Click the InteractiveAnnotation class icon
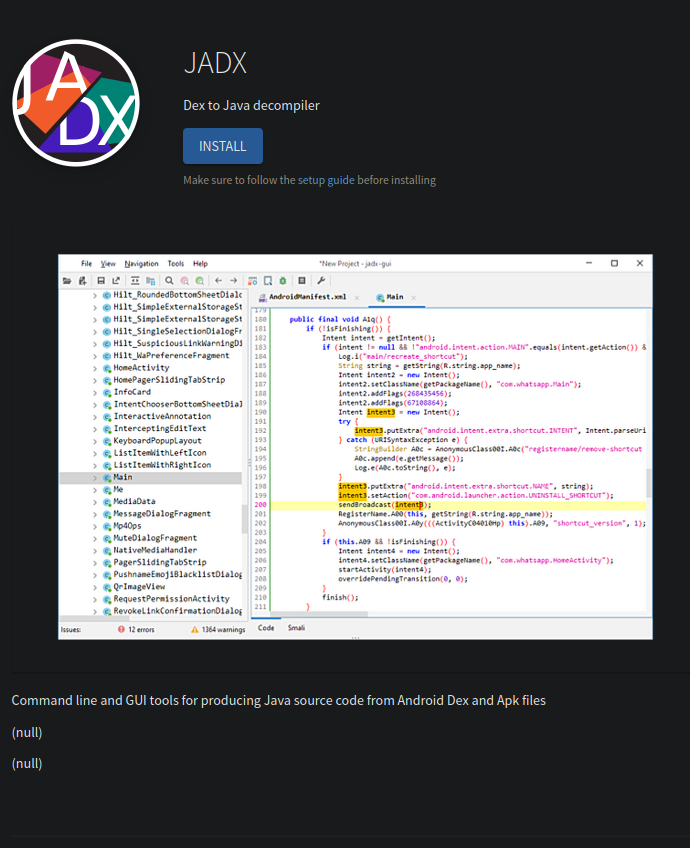This screenshot has height=848, width=690. [107, 417]
